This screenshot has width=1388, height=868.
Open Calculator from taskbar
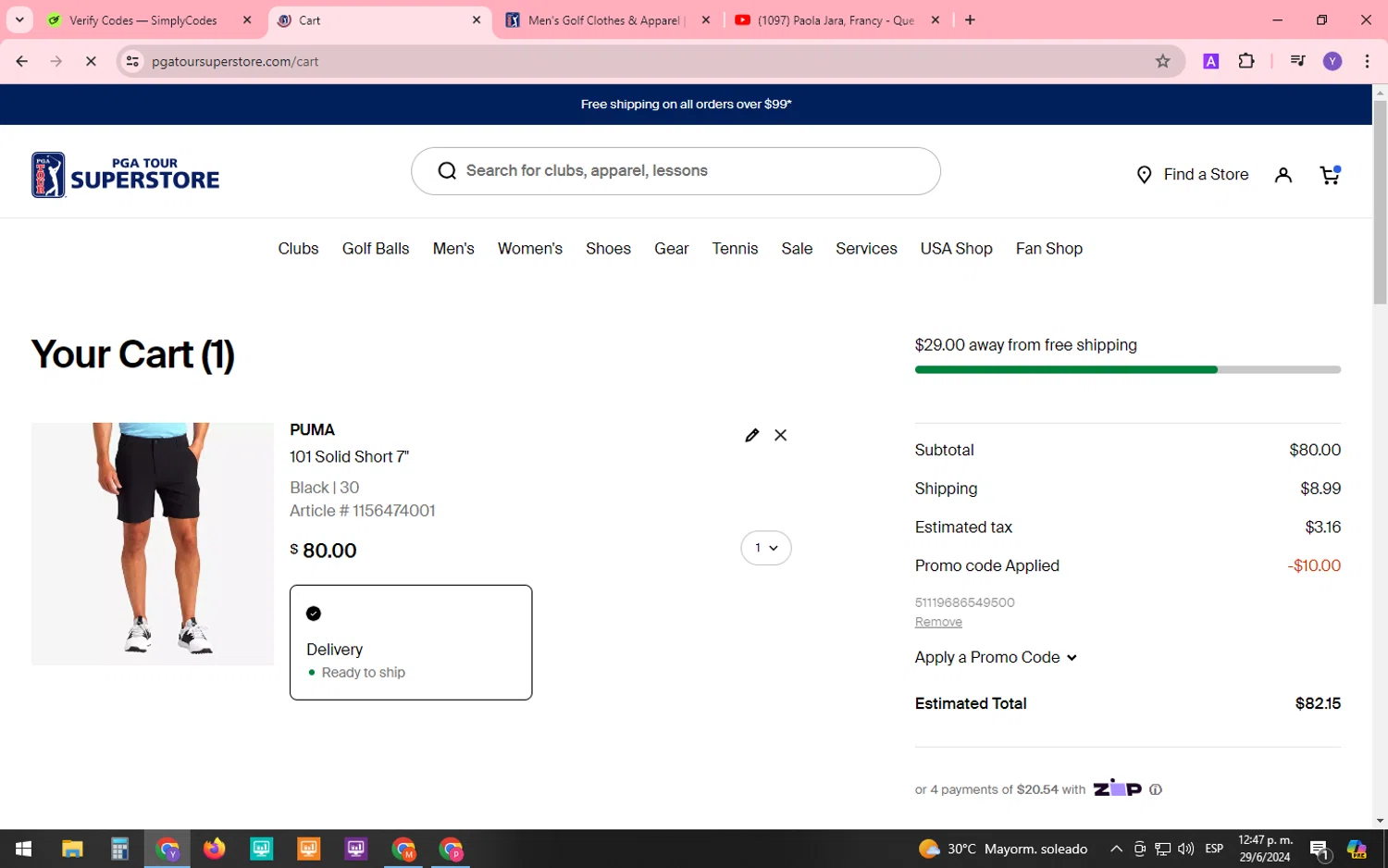point(119,849)
